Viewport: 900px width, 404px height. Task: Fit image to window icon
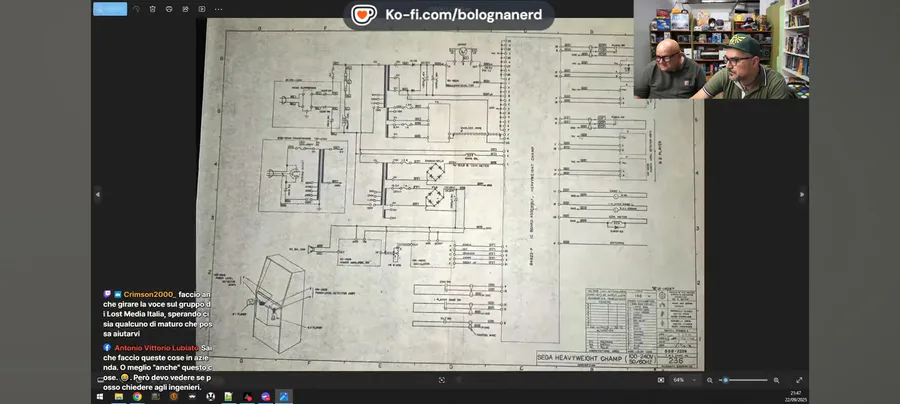(661, 380)
